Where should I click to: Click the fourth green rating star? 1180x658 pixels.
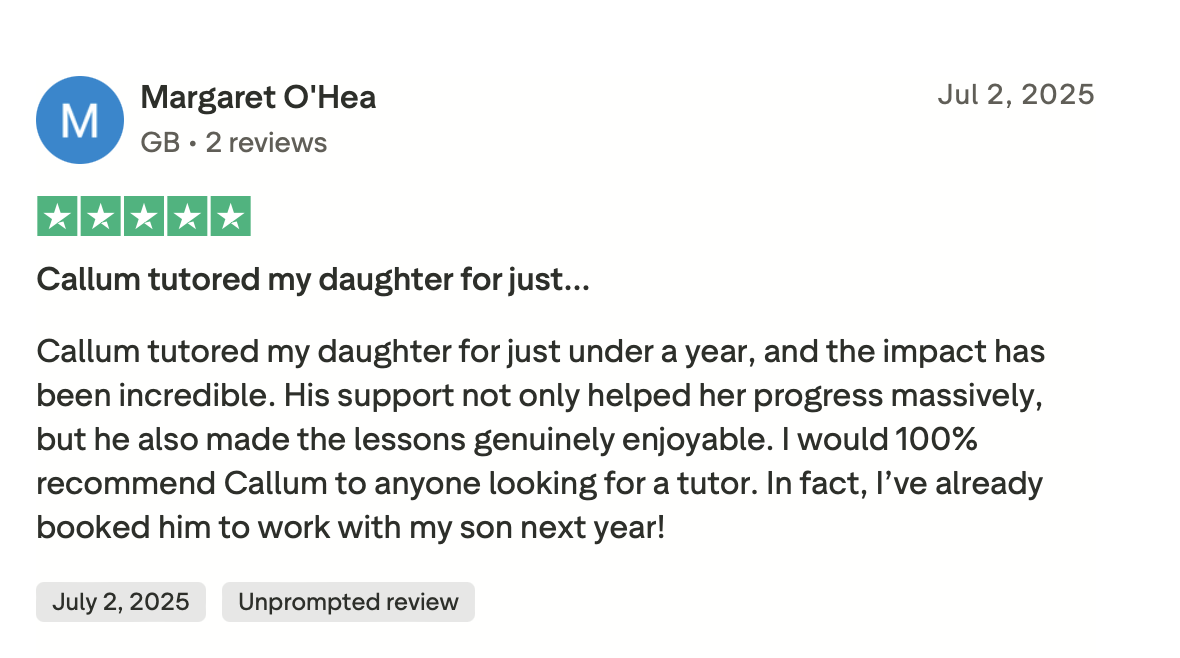pyautogui.click(x=187, y=217)
